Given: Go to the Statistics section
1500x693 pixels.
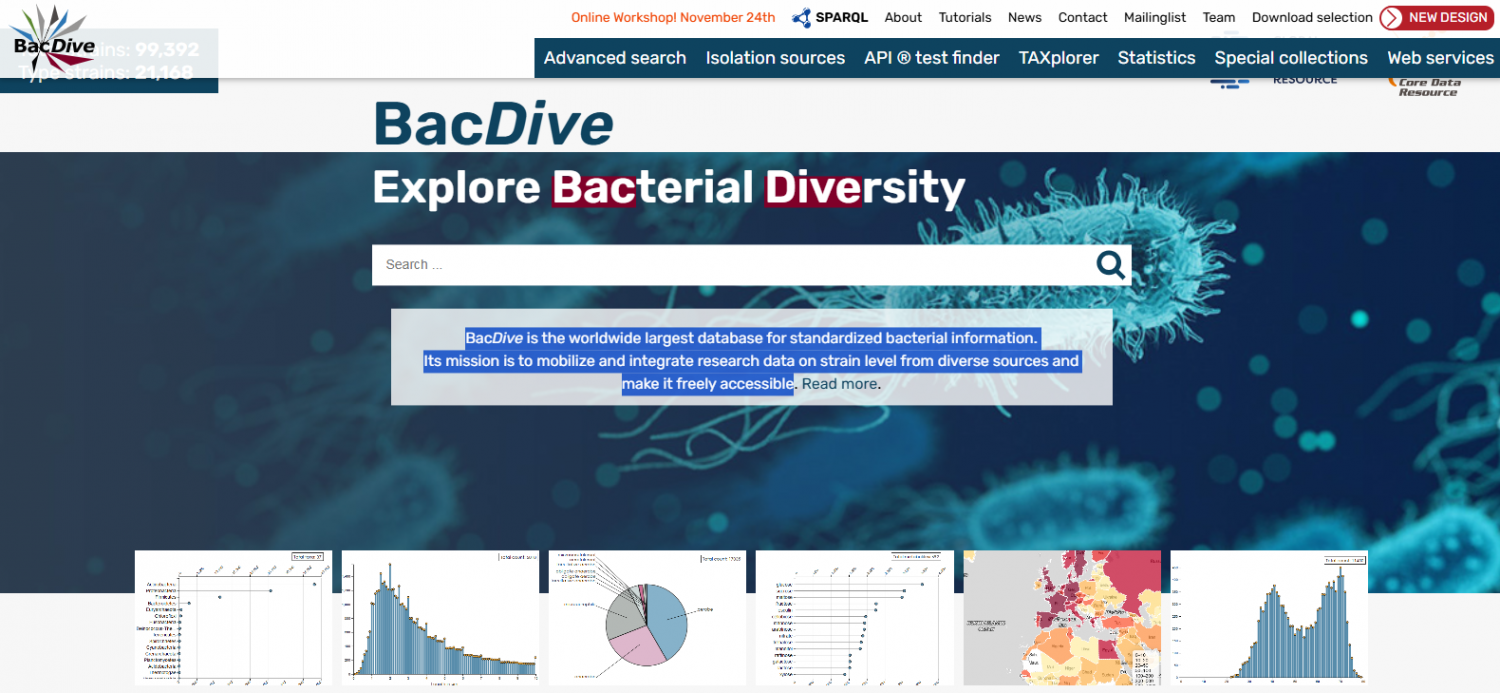Looking at the screenshot, I should (x=1156, y=58).
